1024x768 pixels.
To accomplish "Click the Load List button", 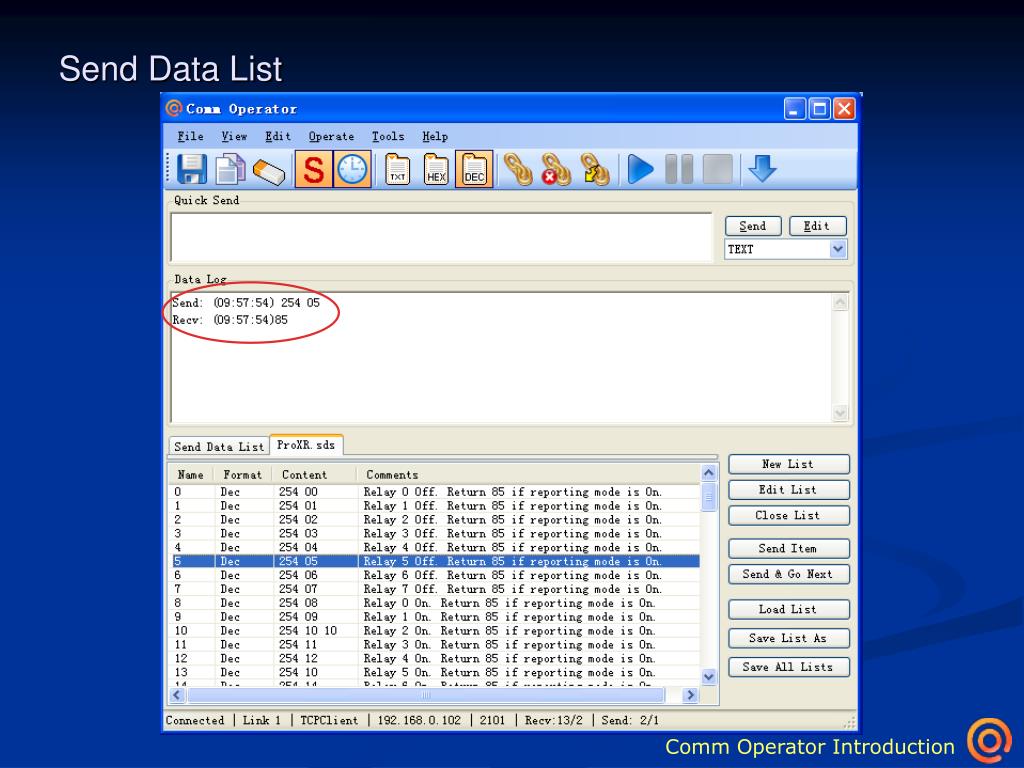I will (789, 609).
